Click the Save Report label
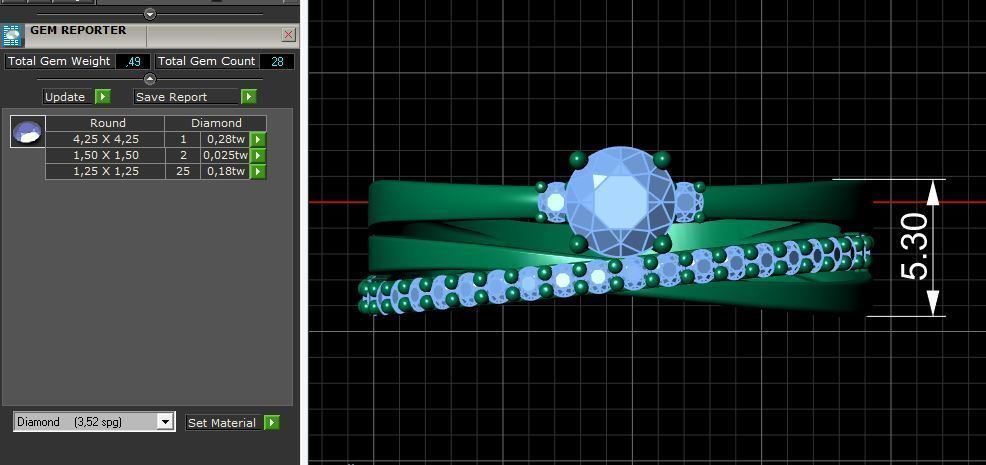 pyautogui.click(x=187, y=97)
